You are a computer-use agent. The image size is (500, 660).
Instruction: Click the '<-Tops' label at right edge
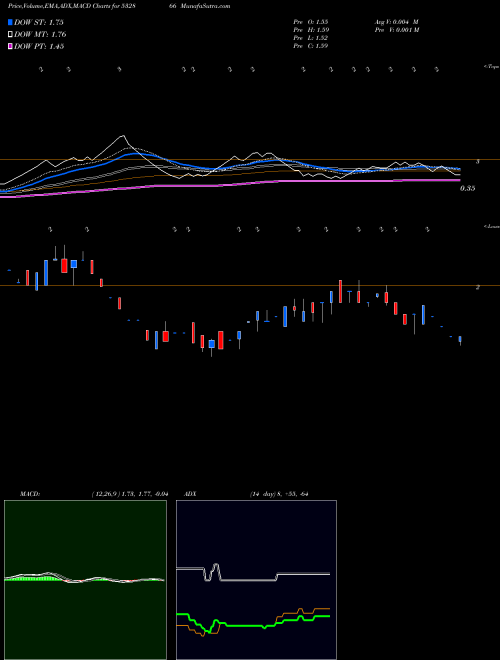tap(491, 67)
